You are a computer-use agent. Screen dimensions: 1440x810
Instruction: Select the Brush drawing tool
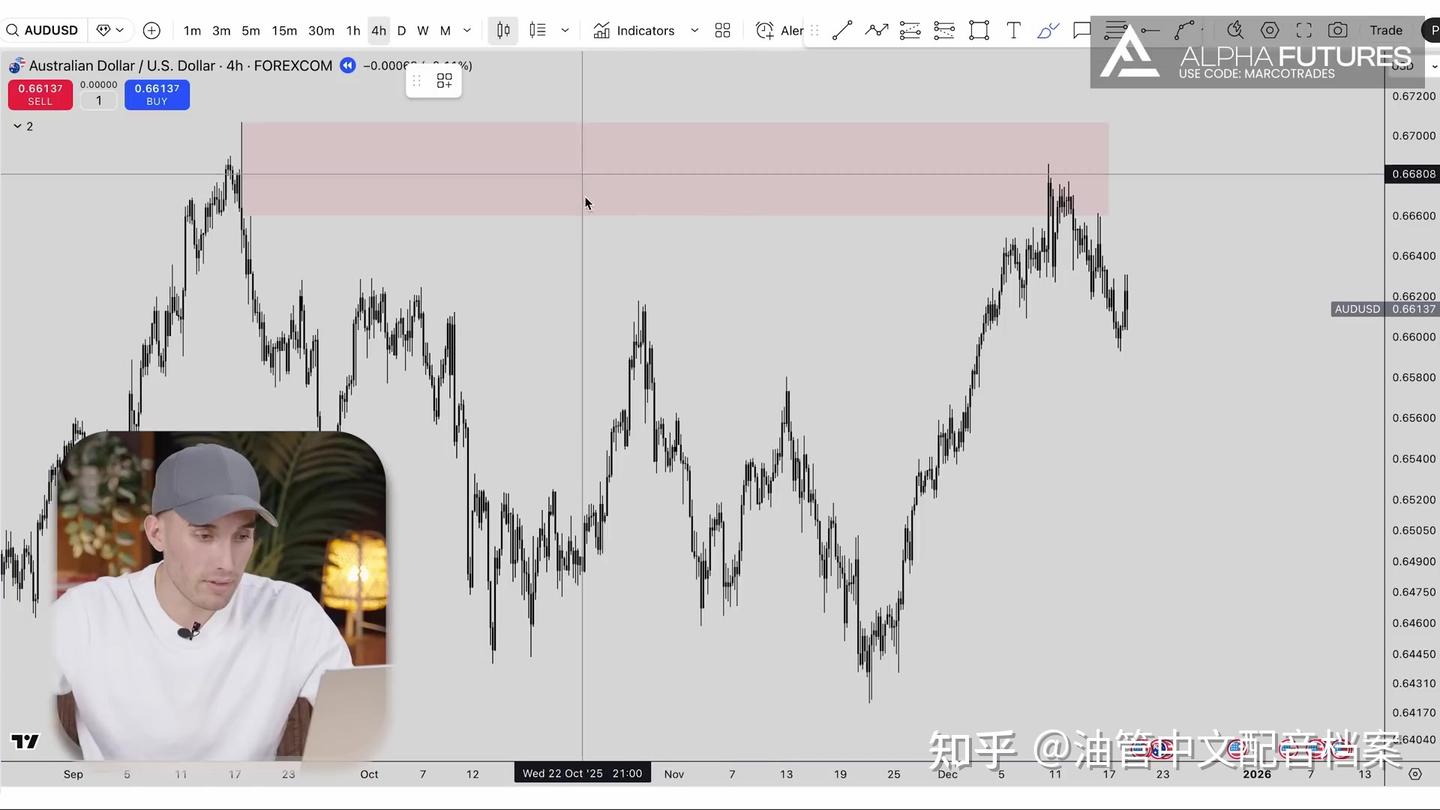tap(1047, 30)
